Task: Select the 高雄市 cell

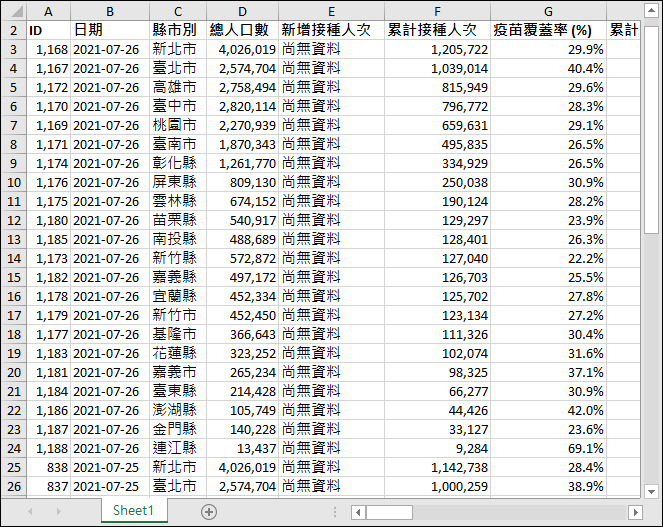Action: pos(178,88)
